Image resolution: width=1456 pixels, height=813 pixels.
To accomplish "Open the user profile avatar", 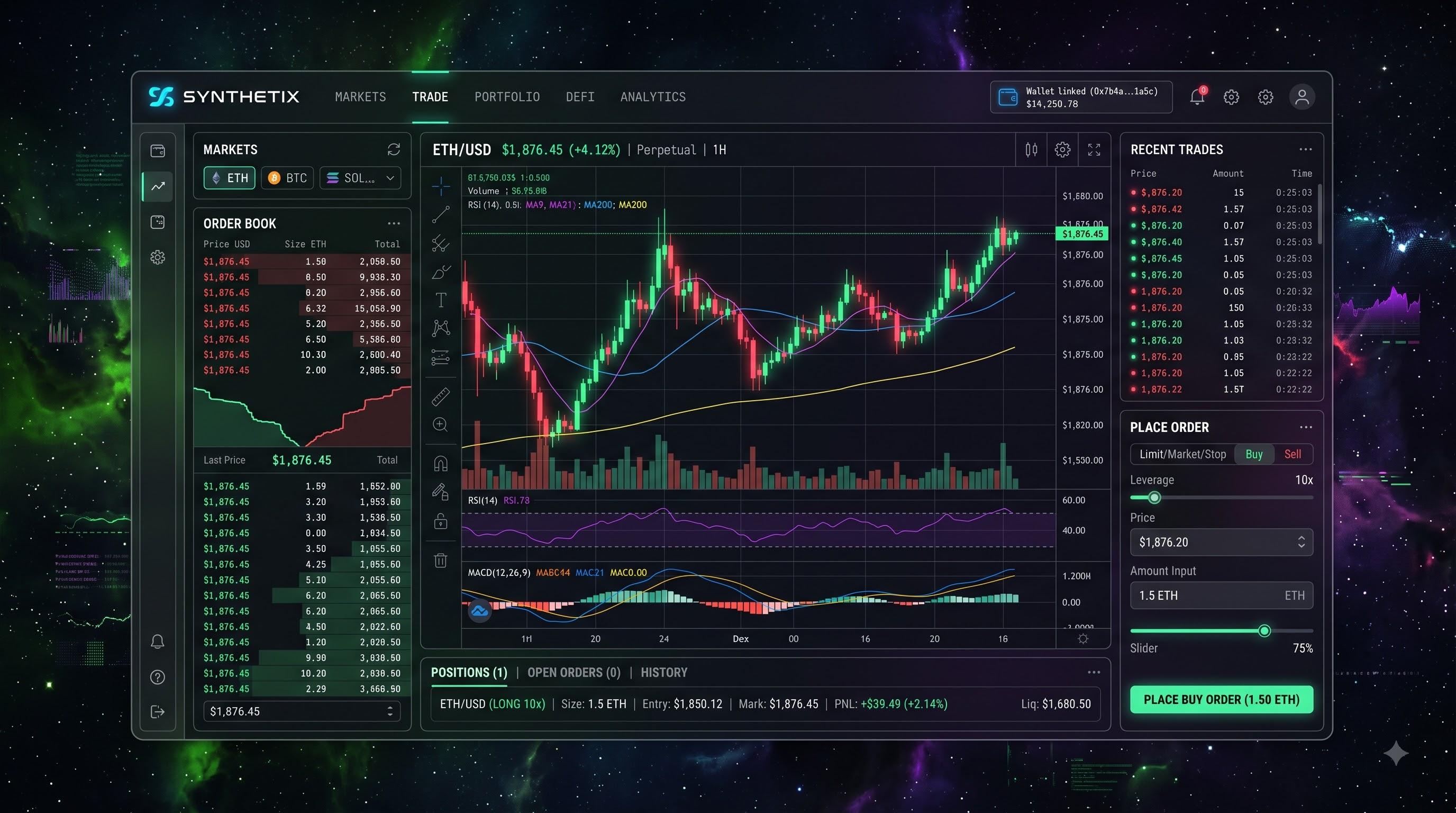I will [1301, 97].
